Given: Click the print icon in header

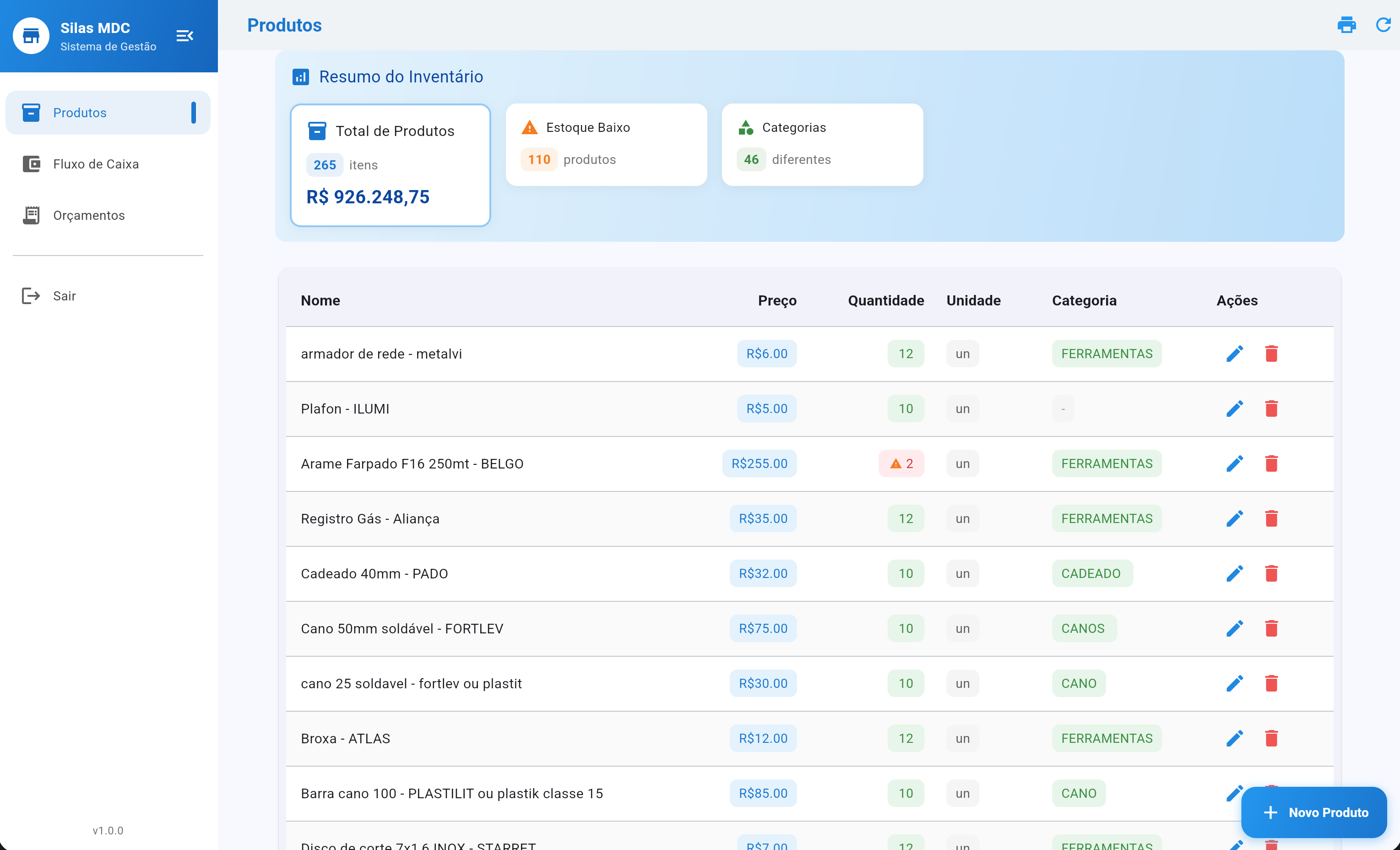Looking at the screenshot, I should tap(1346, 25).
